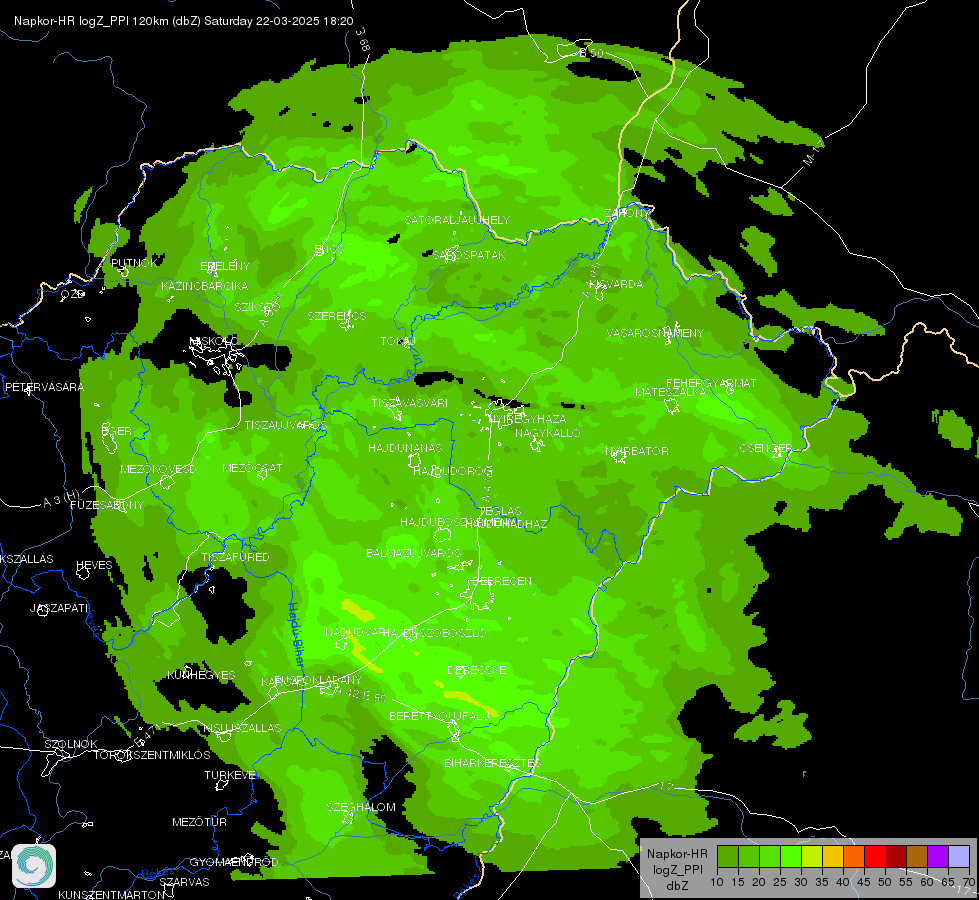Viewport: 979px width, 900px height.
Task: Click the FUZESABONY town label
Action: (107, 505)
